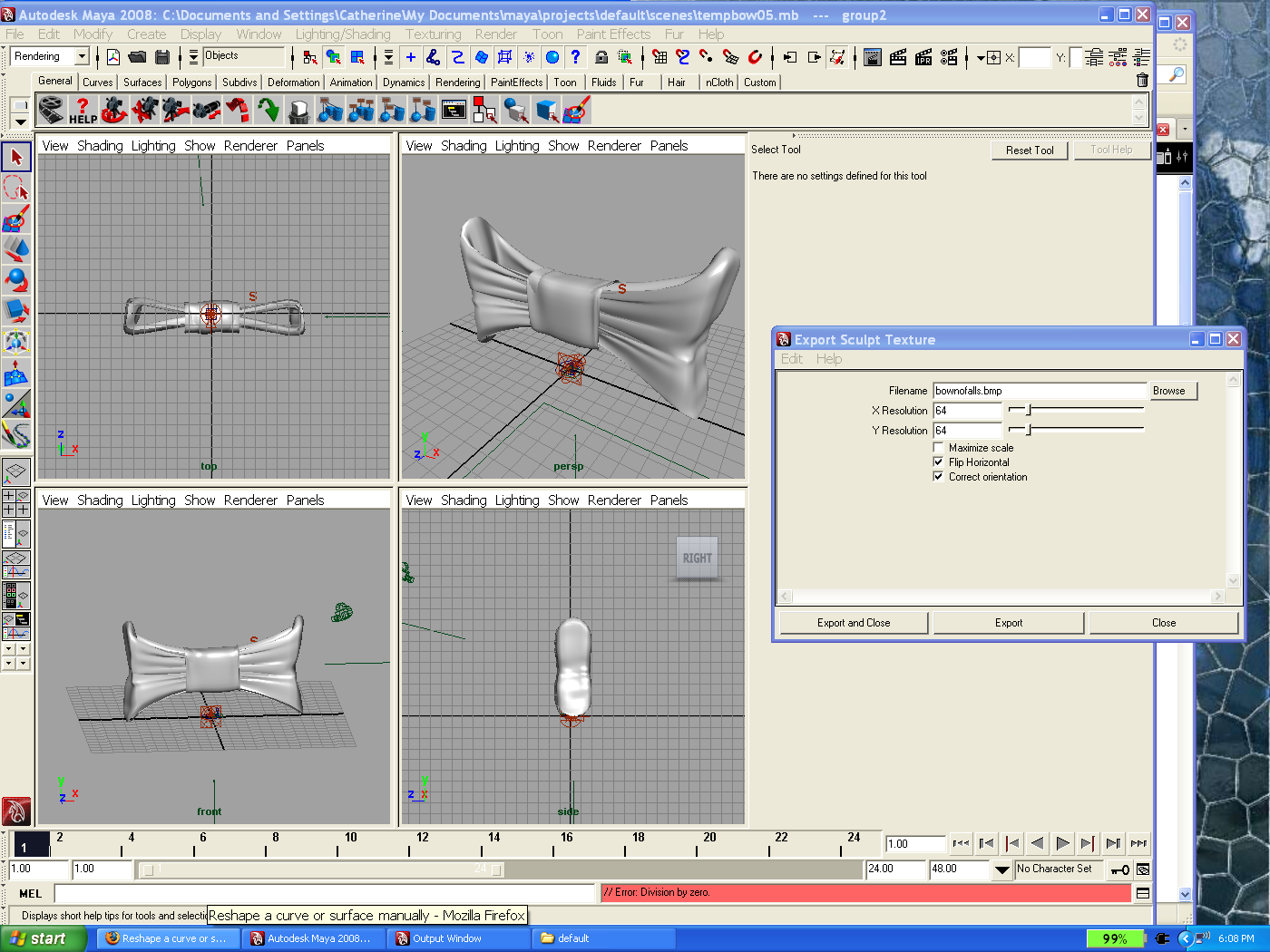This screenshot has width=1270, height=952.
Task: Open the Render Settings clapperboard icon
Action: (949, 57)
